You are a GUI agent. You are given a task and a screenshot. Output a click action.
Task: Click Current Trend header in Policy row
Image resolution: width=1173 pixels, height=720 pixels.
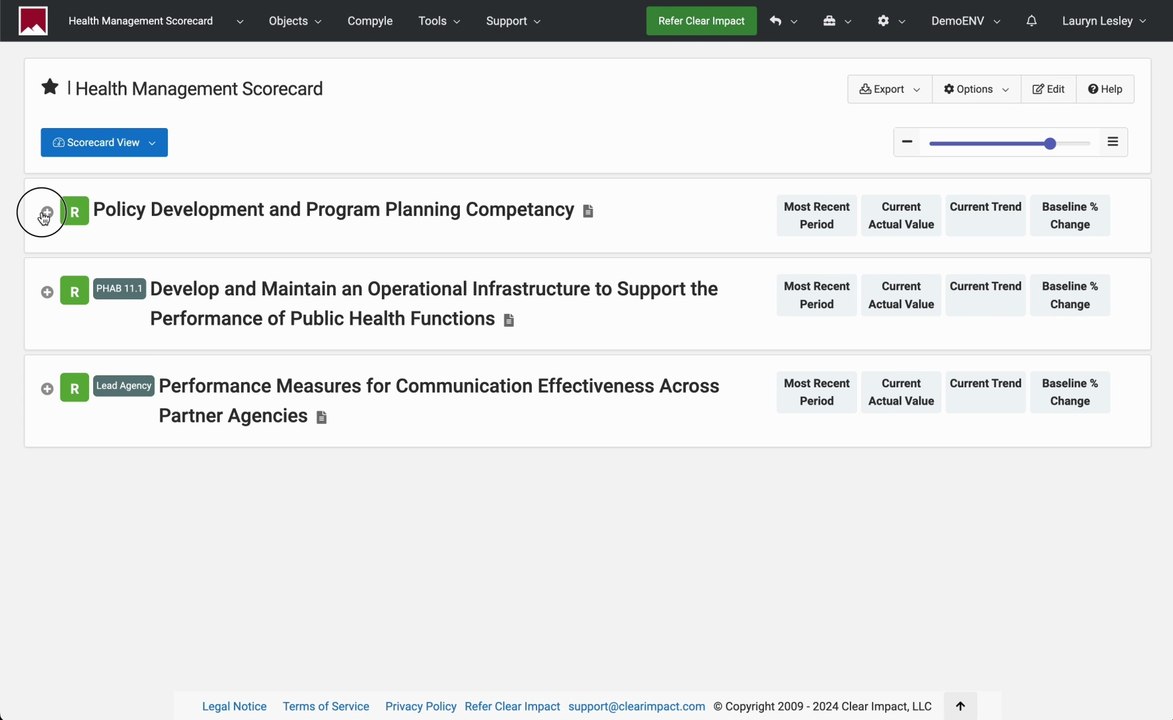pyautogui.click(x=986, y=216)
